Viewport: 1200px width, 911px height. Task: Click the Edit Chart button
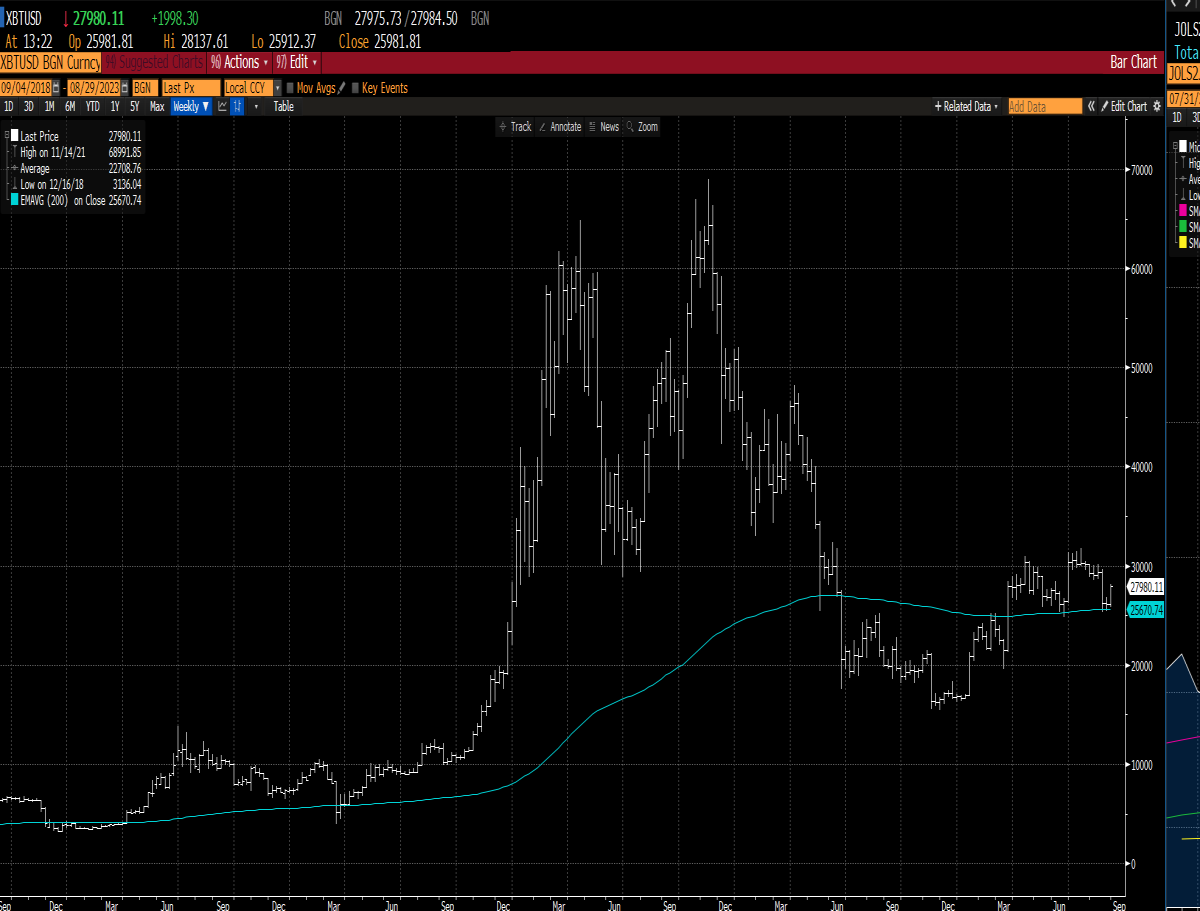(x=1123, y=106)
